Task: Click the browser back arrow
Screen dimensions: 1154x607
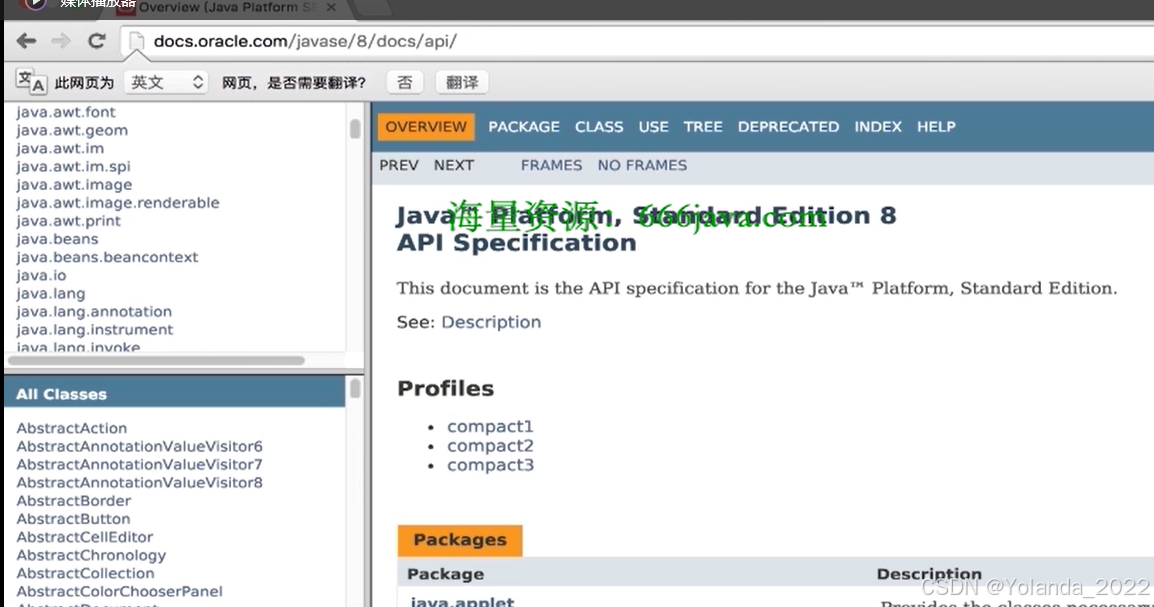Action: coord(26,40)
